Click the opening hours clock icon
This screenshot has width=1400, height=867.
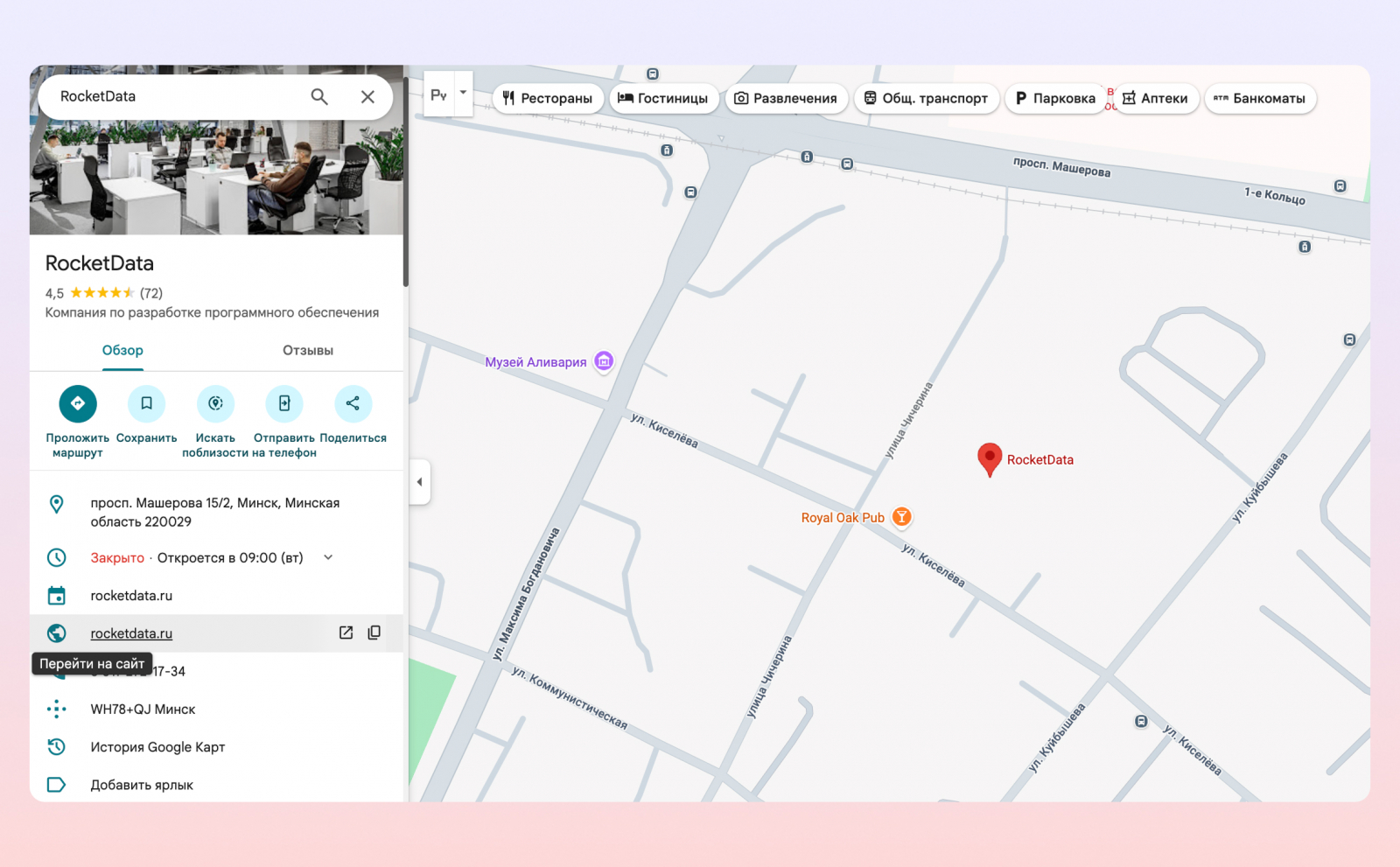[x=57, y=558]
